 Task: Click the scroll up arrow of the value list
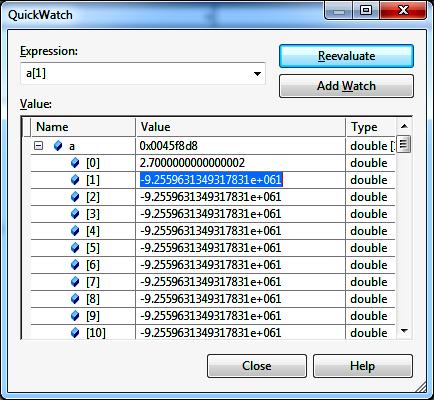pos(404,126)
